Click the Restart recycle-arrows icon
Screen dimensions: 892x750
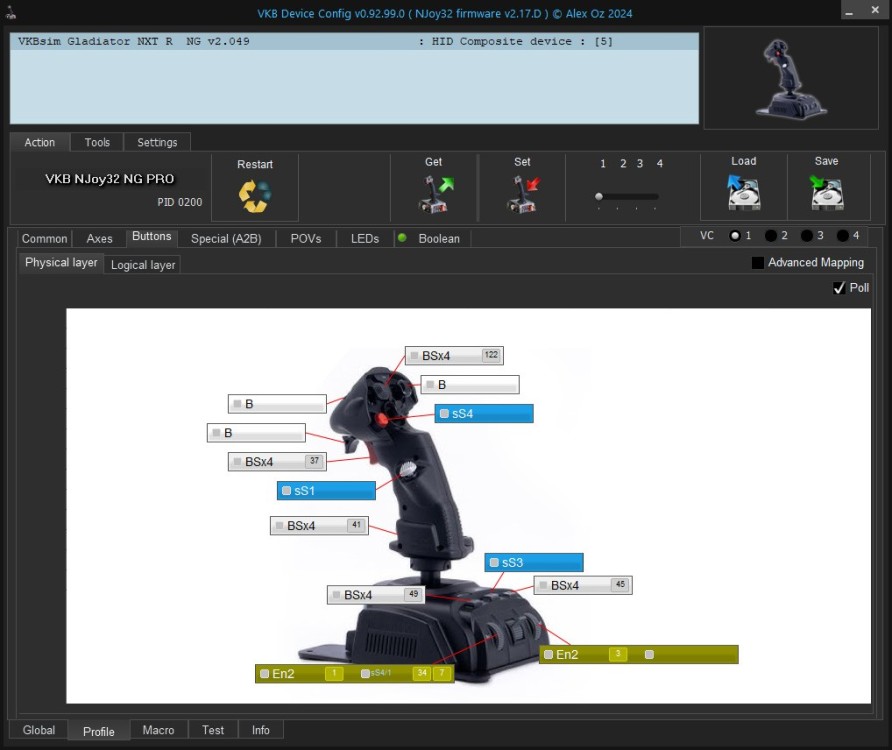tap(255, 196)
